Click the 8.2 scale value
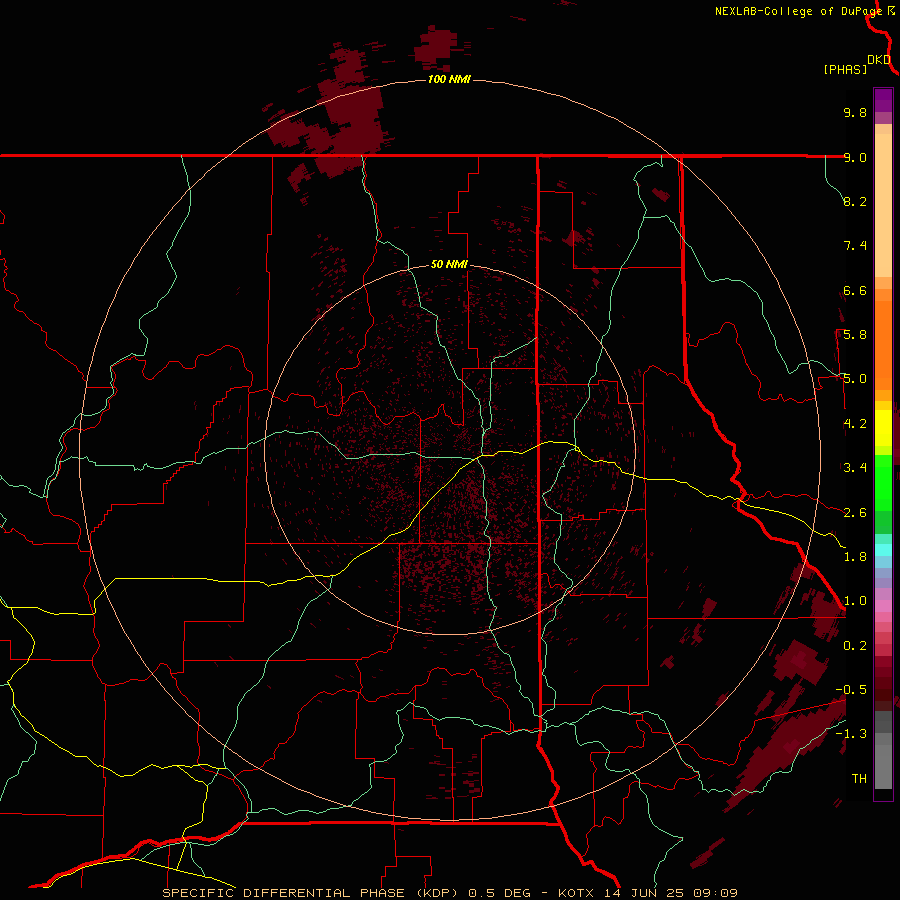Screen dimensions: 900x900 (x=855, y=201)
